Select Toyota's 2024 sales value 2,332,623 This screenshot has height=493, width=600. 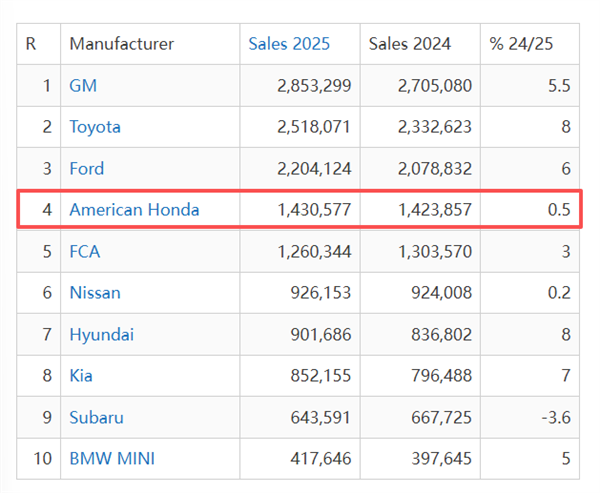coord(434,127)
